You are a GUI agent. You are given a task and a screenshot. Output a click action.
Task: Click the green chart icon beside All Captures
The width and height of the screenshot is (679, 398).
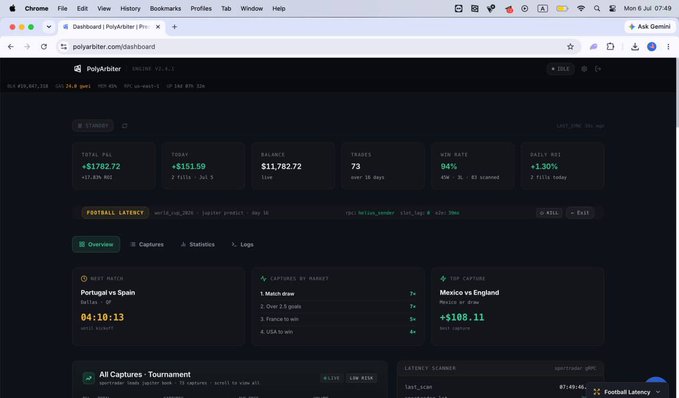(89, 378)
